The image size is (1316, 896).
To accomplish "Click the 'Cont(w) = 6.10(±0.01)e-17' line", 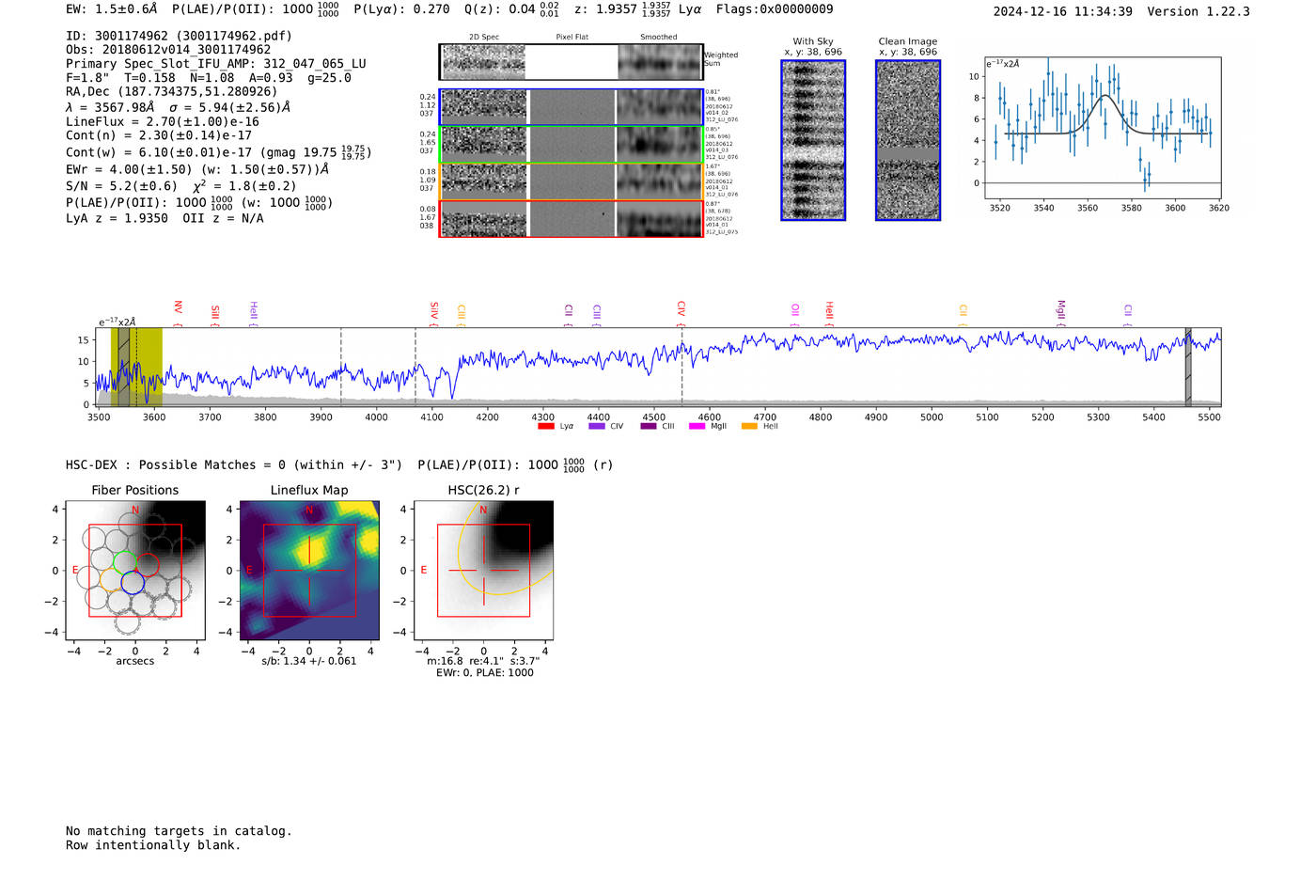I will coord(218,152).
